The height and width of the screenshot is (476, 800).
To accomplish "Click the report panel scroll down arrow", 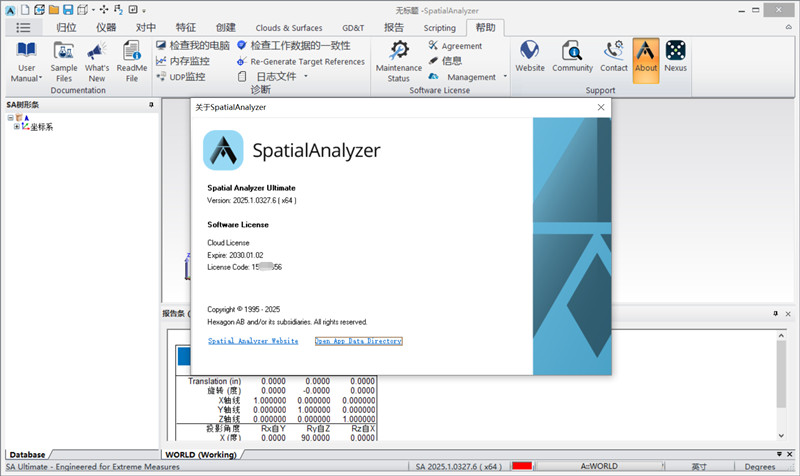I will [781, 435].
